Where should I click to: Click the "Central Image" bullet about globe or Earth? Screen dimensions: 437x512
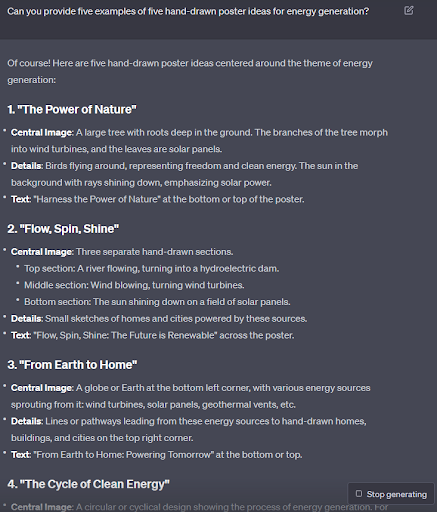tap(191, 396)
